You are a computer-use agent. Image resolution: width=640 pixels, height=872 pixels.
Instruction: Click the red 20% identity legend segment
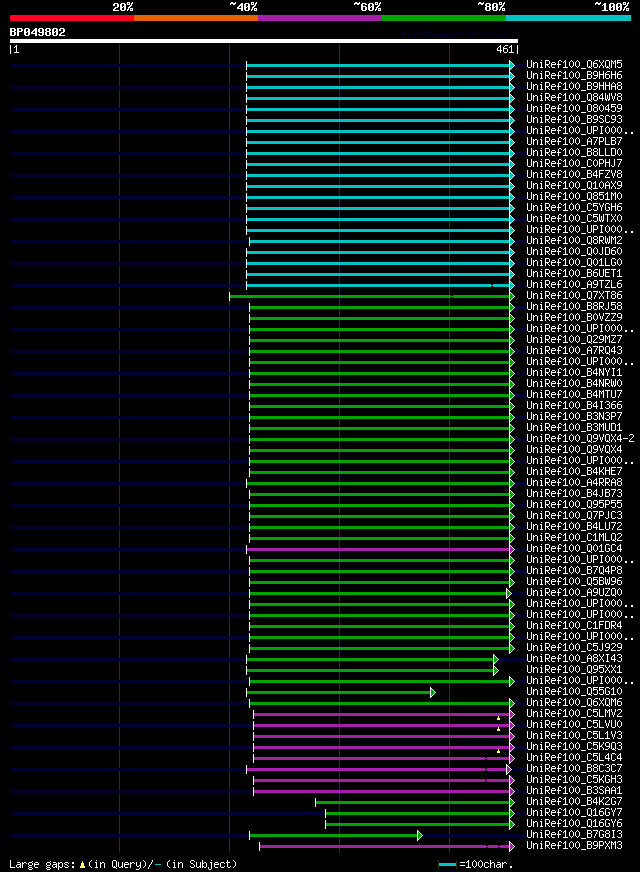pos(72,18)
